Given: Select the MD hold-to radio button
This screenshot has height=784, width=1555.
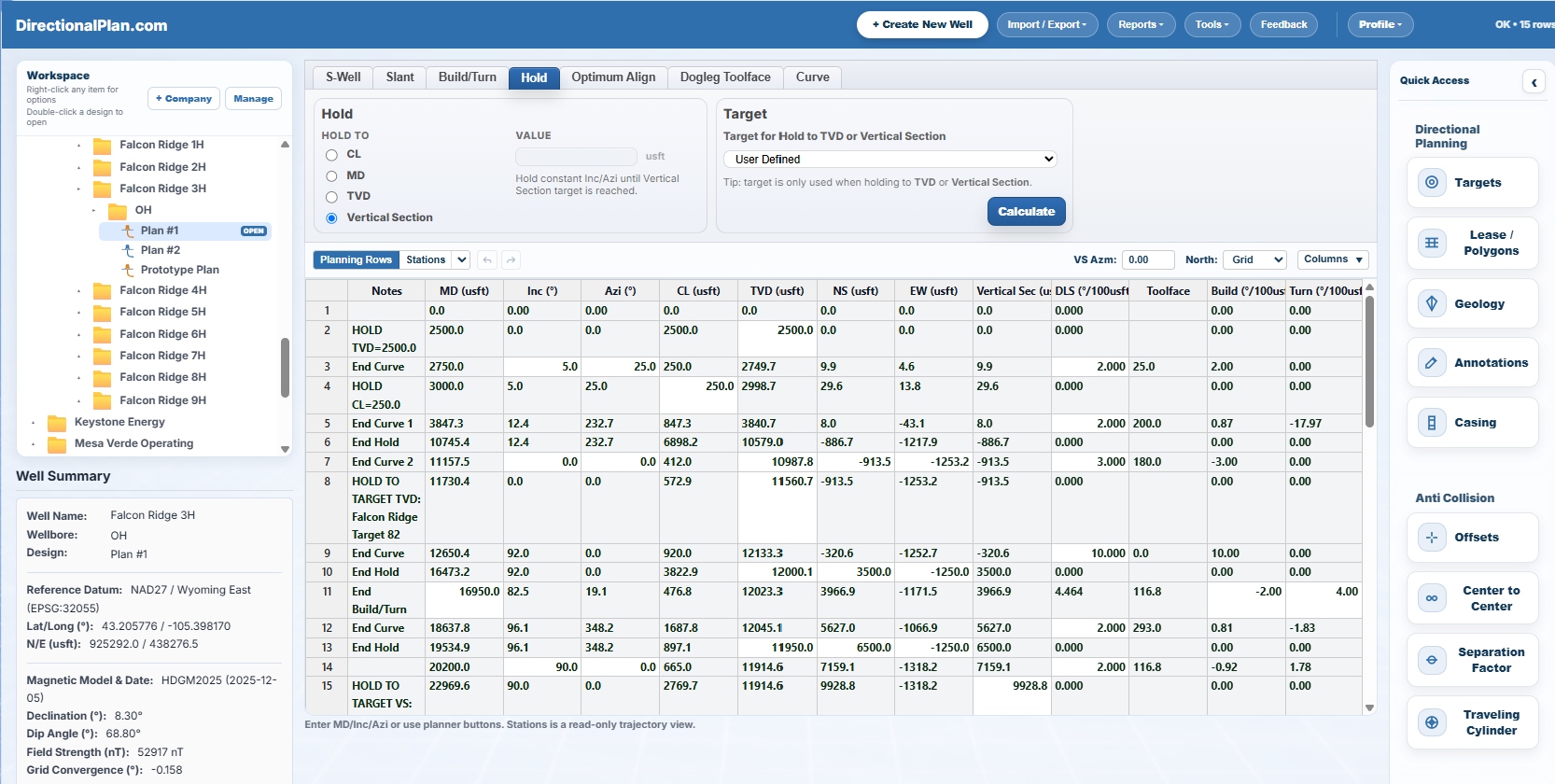Looking at the screenshot, I should (x=331, y=175).
